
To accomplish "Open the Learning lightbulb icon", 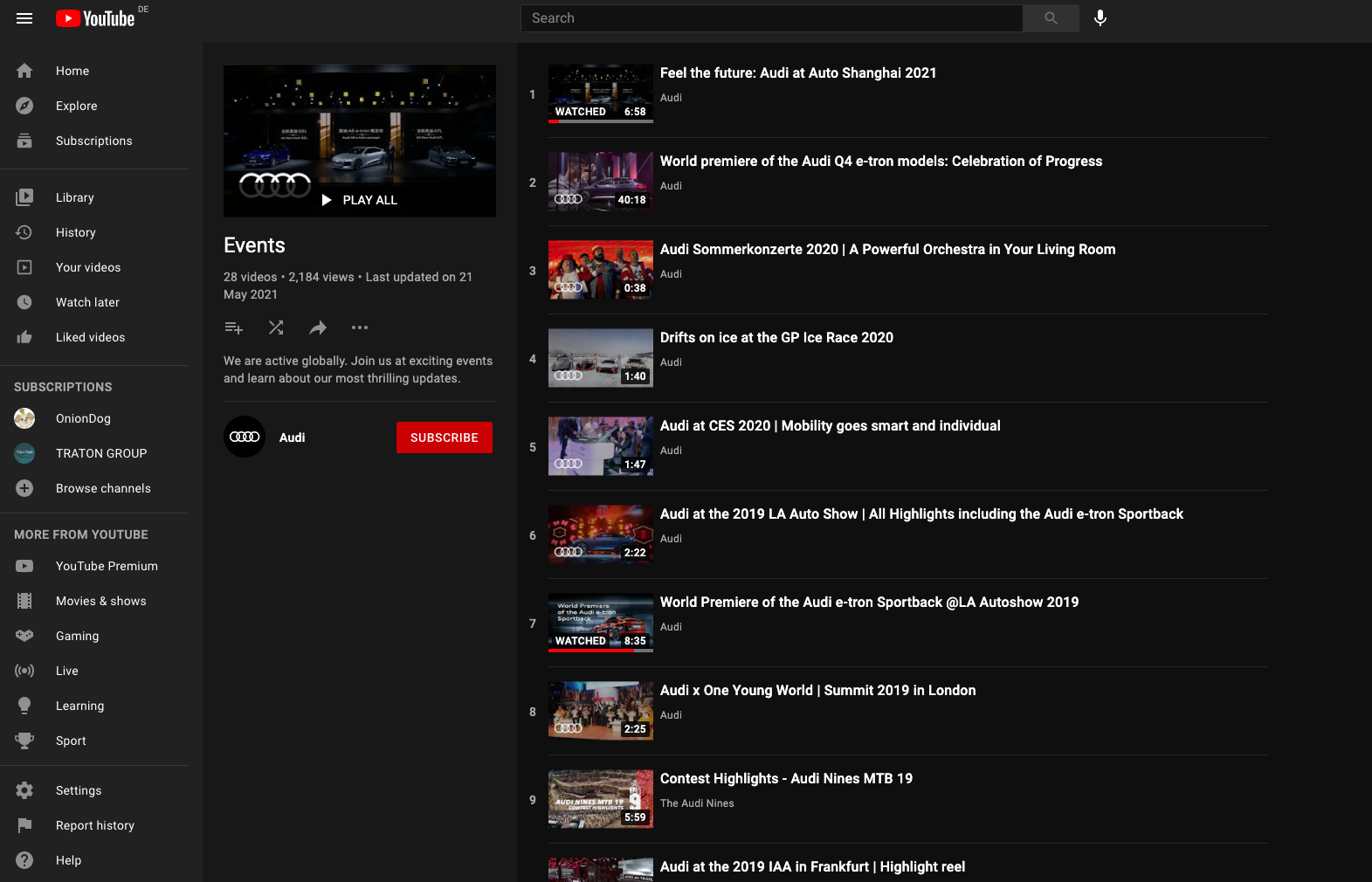I will pos(24,706).
